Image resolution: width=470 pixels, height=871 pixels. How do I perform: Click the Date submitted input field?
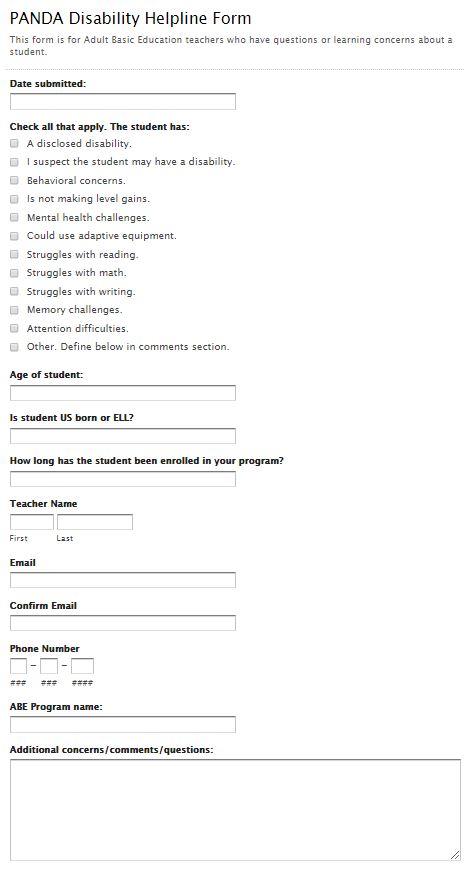pos(123,102)
